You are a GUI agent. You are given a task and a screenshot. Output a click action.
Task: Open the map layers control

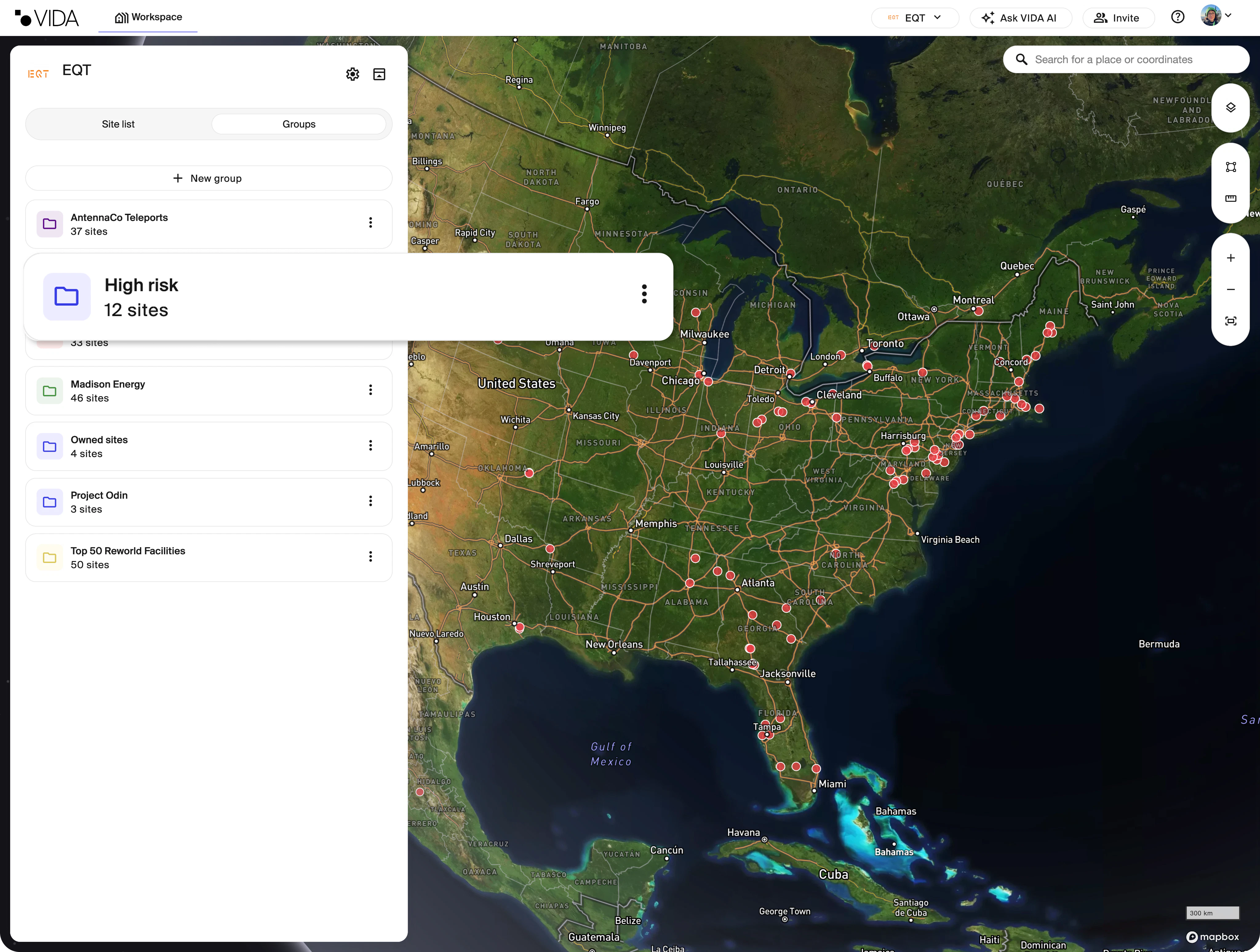[x=1230, y=108]
